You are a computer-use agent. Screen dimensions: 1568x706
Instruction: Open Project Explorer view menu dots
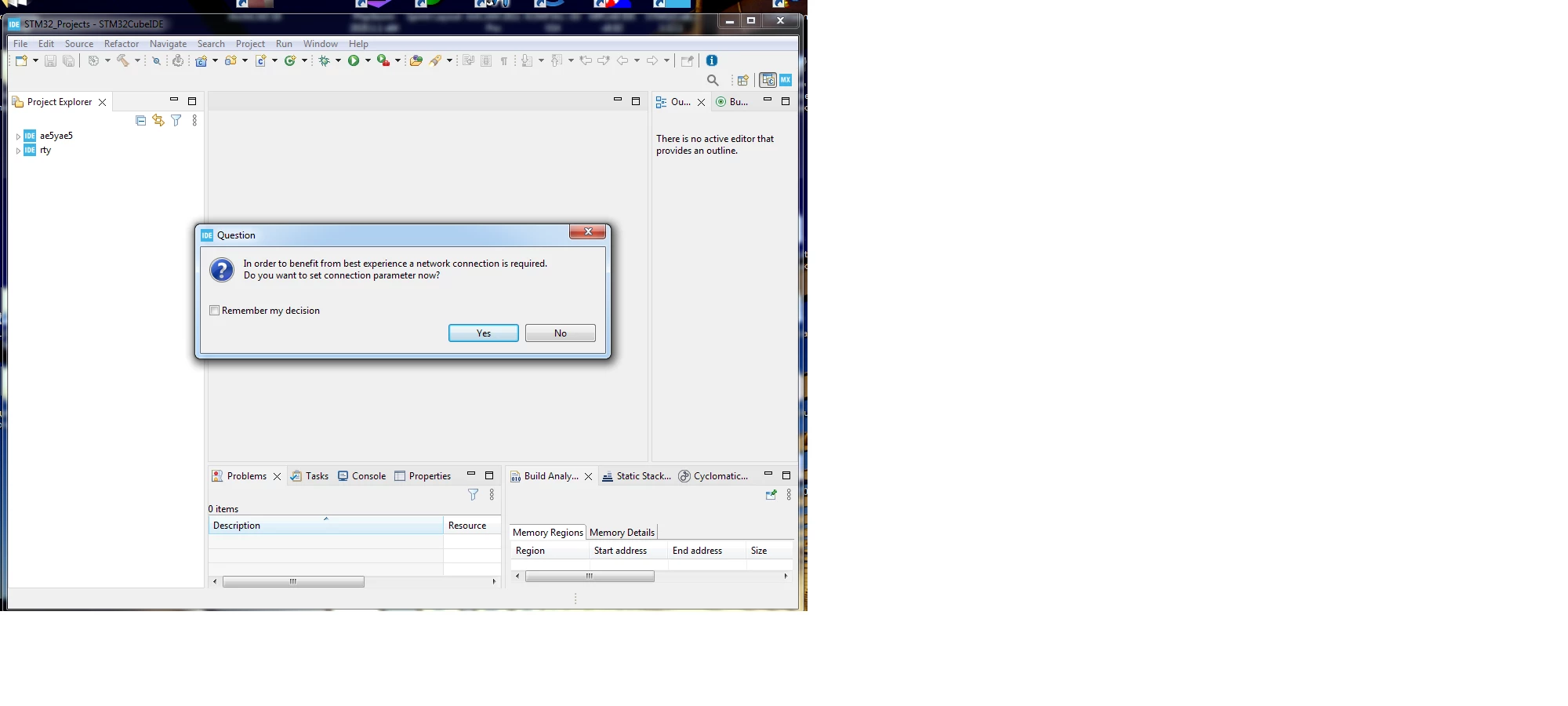point(194,120)
